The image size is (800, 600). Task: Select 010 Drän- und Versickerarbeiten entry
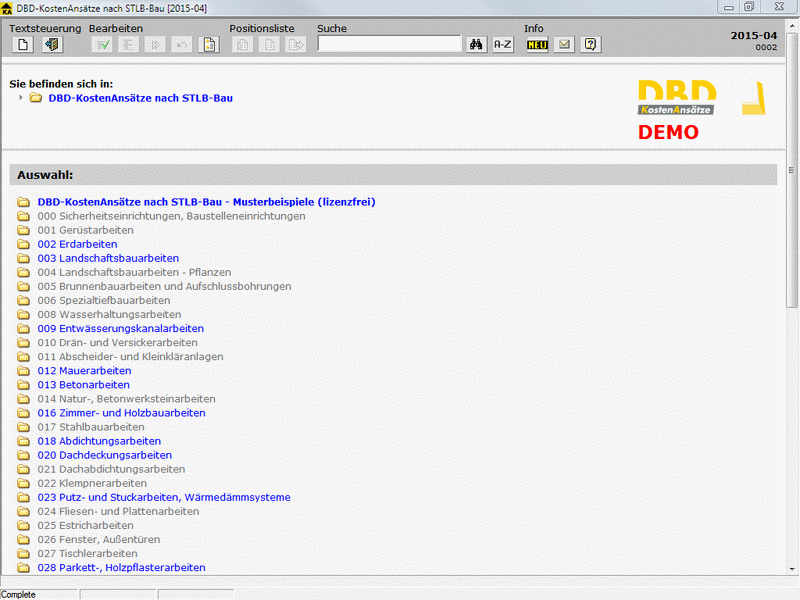tap(117, 342)
